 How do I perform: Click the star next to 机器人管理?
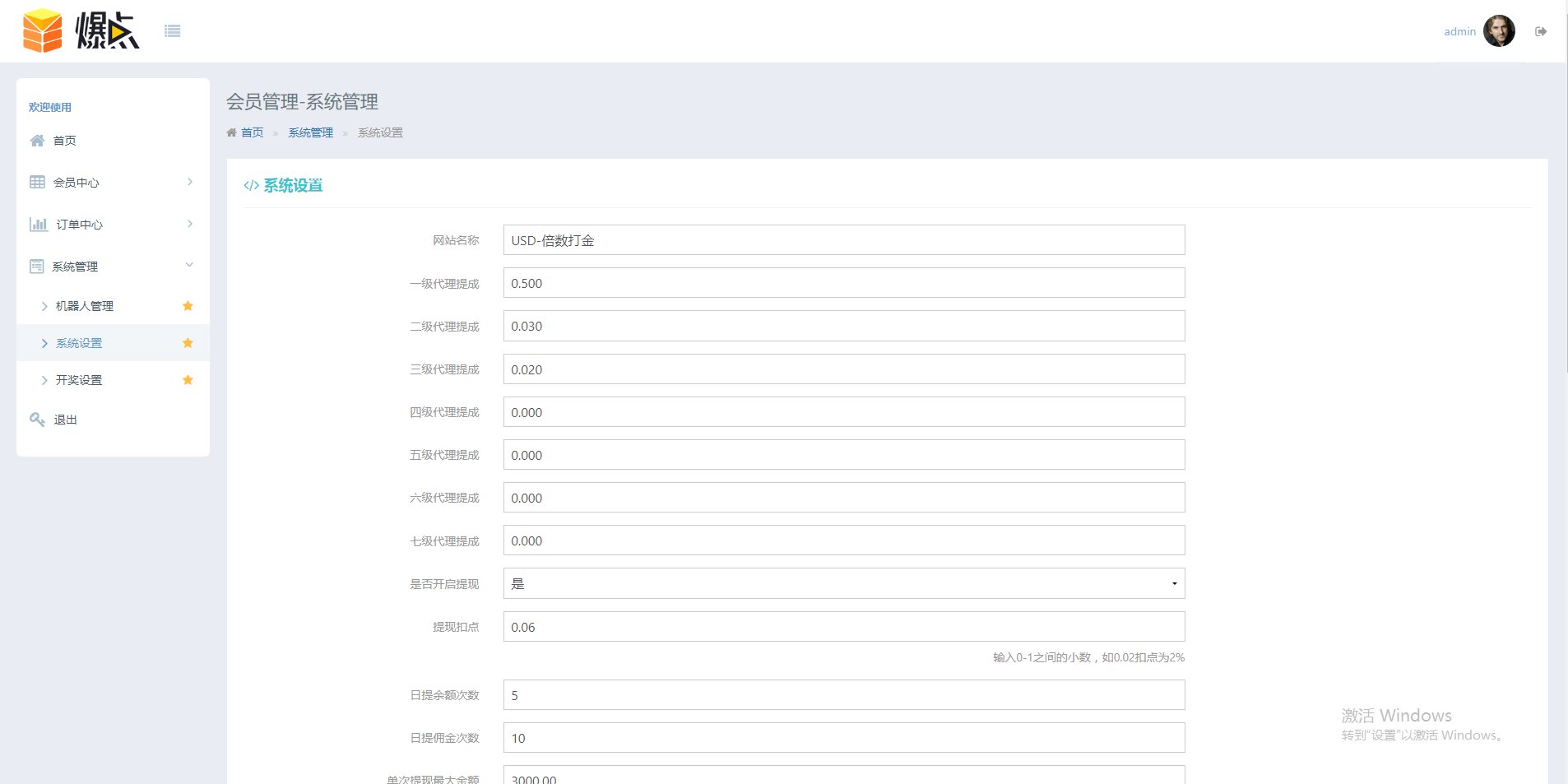click(188, 306)
